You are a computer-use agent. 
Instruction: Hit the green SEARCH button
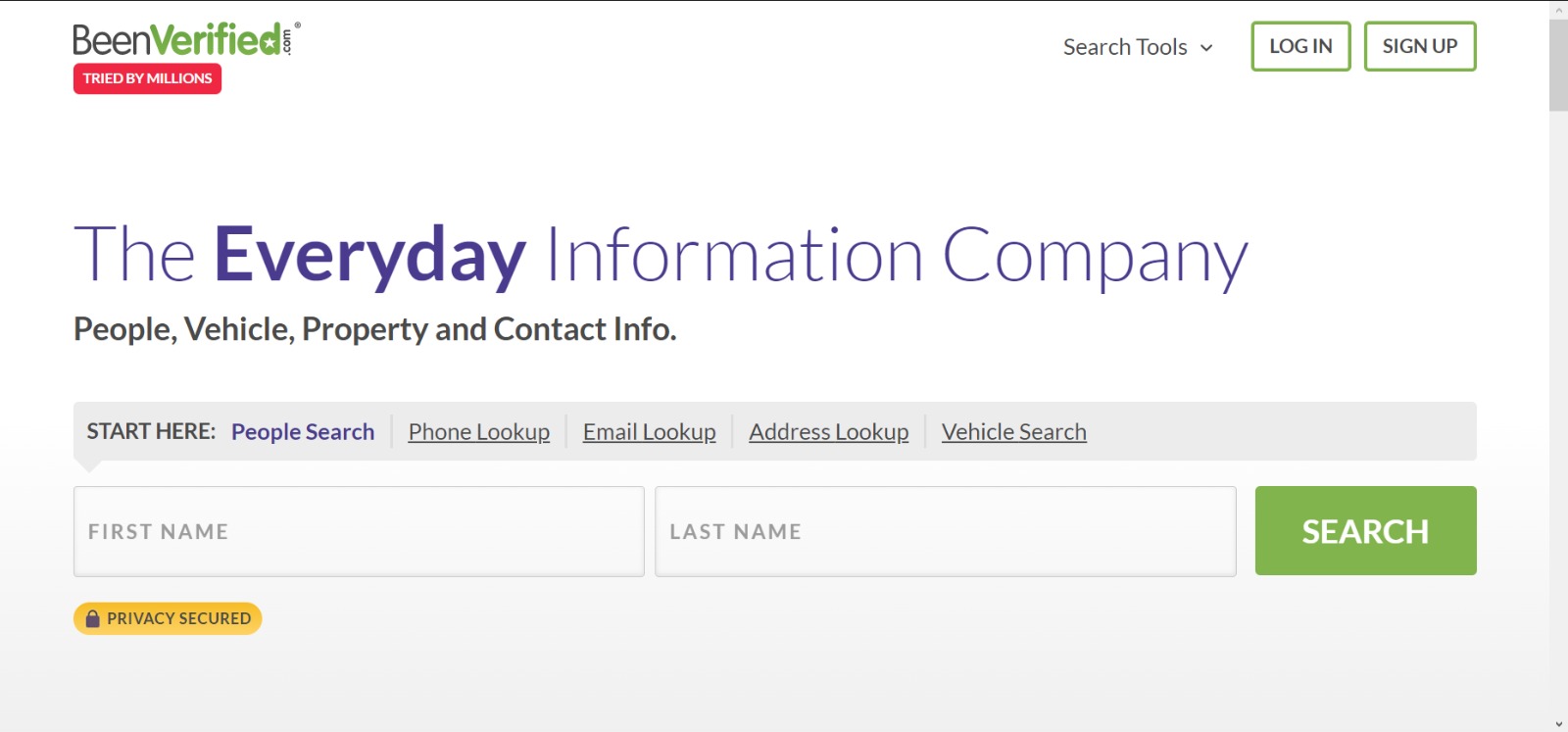tap(1365, 531)
